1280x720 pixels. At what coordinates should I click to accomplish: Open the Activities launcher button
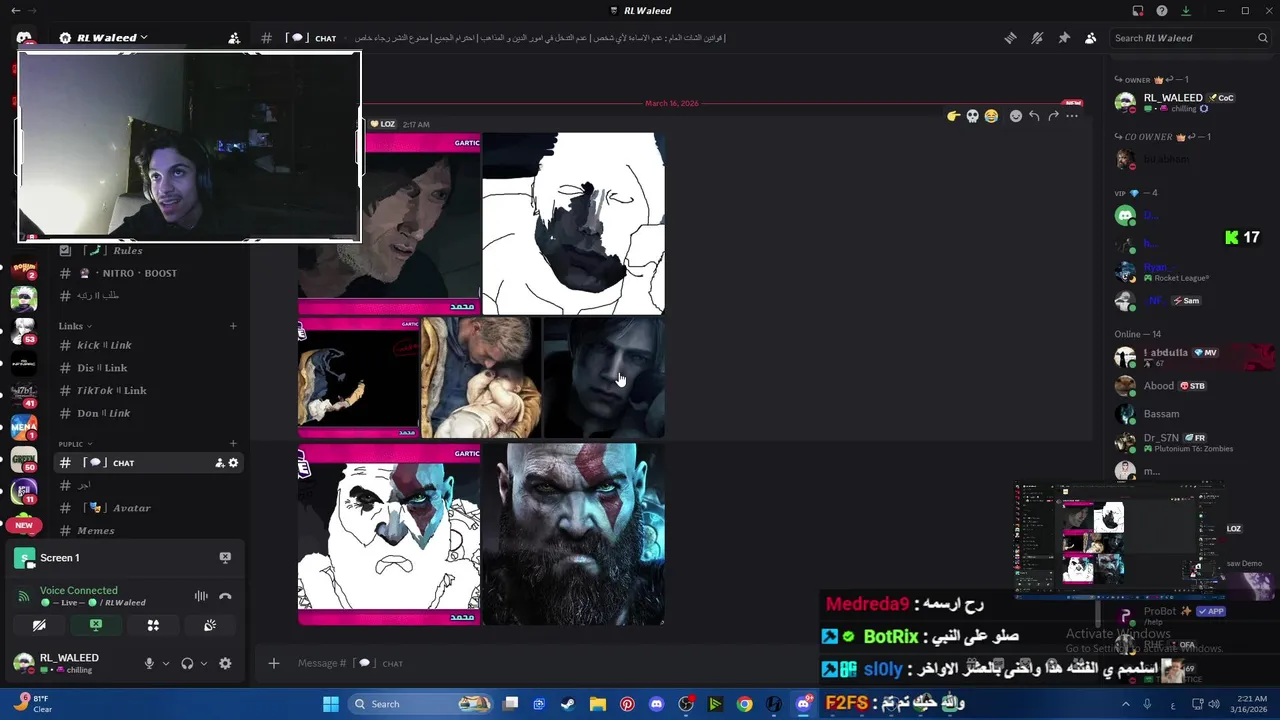coord(153,625)
